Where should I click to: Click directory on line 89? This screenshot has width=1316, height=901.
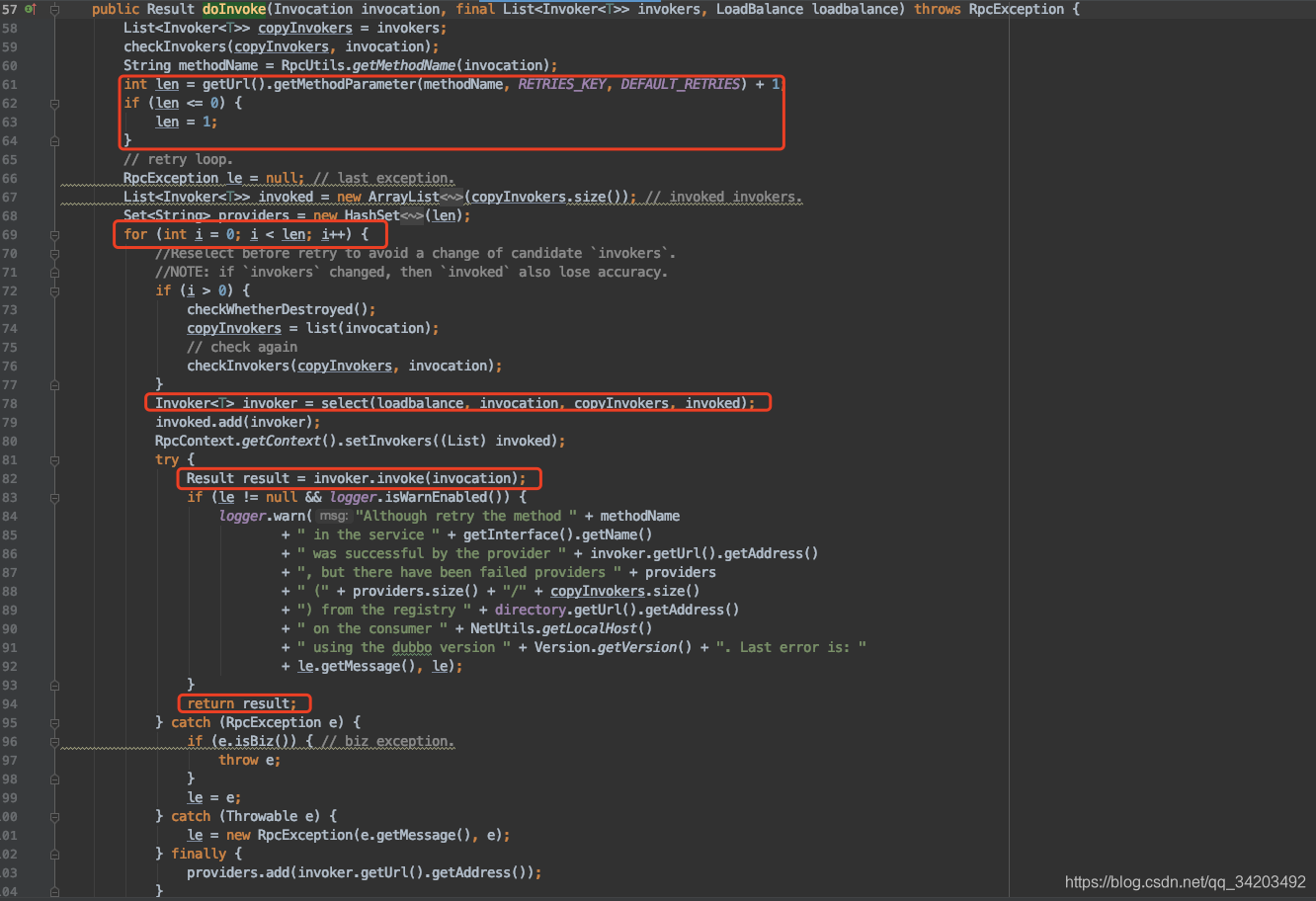coord(530,610)
